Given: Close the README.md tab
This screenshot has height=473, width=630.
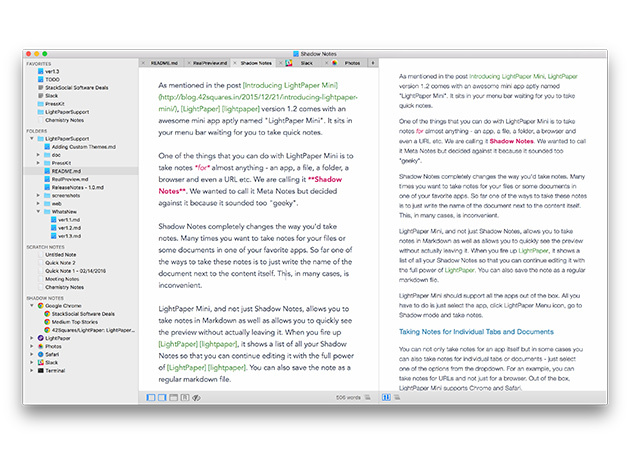Looking at the screenshot, I should point(143,63).
